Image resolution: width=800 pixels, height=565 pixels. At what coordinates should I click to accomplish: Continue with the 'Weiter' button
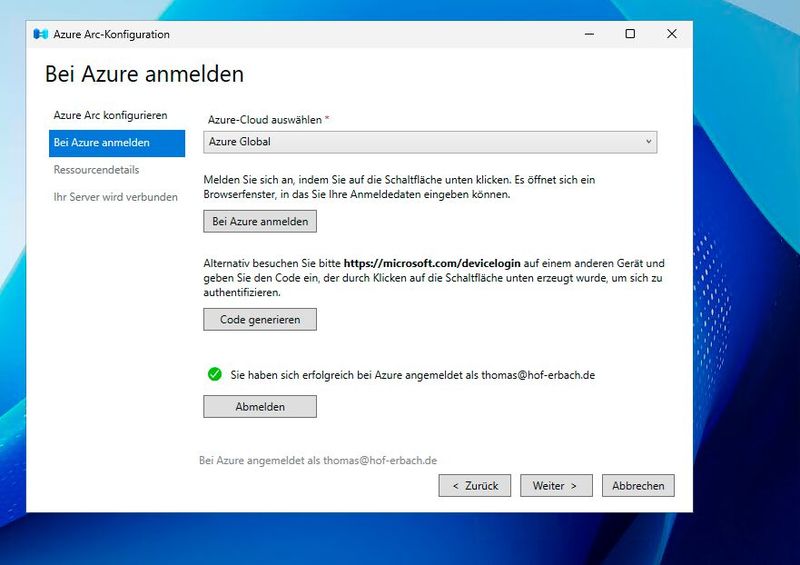coord(556,486)
